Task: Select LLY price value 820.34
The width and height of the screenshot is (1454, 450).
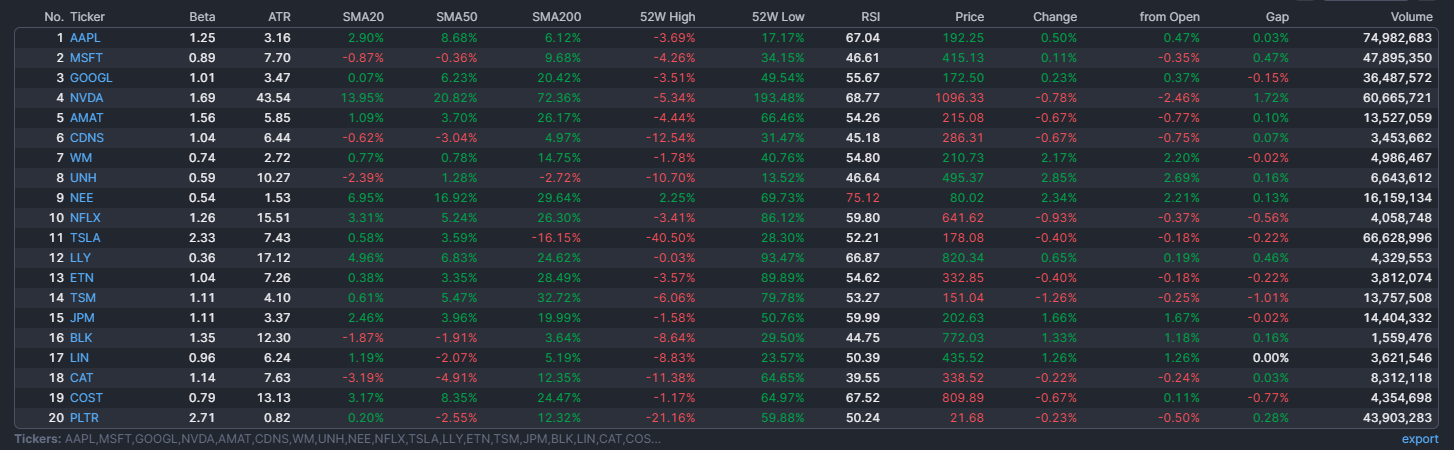Action: 964,257
